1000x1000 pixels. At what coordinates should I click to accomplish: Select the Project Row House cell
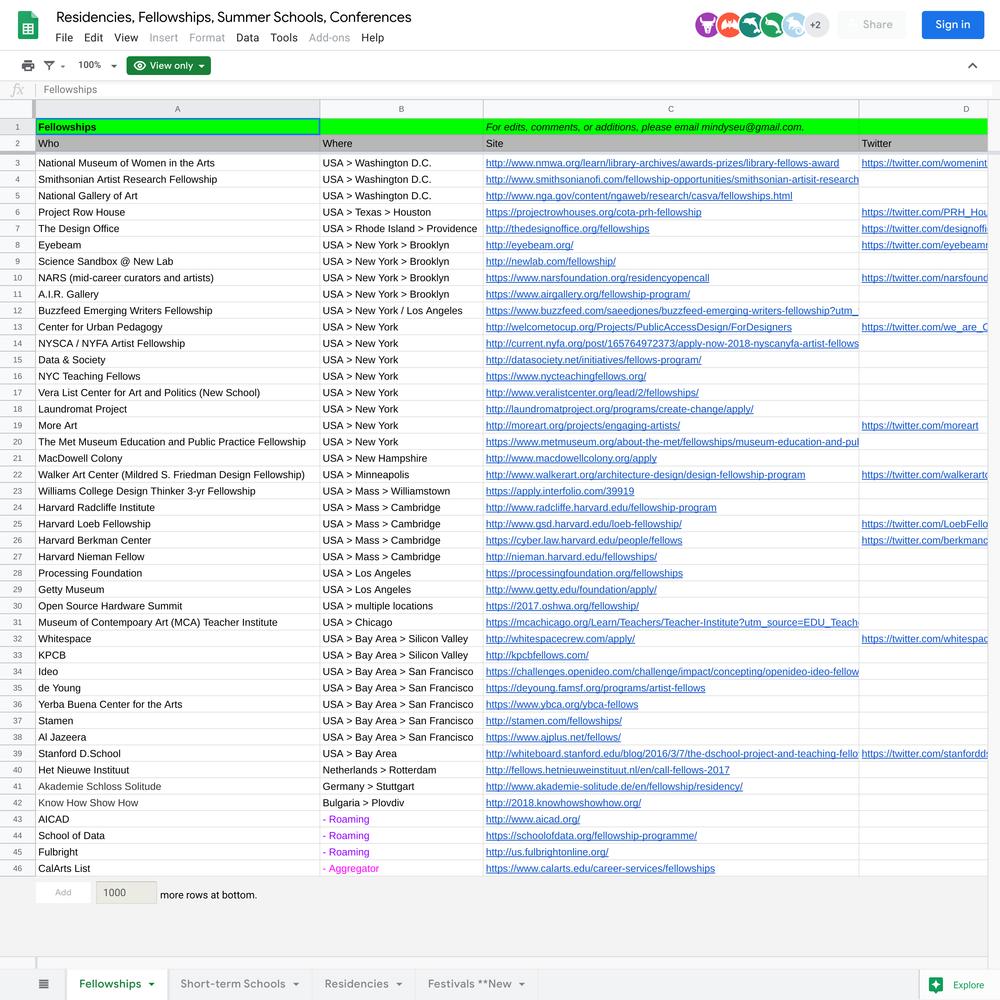click(x=177, y=212)
